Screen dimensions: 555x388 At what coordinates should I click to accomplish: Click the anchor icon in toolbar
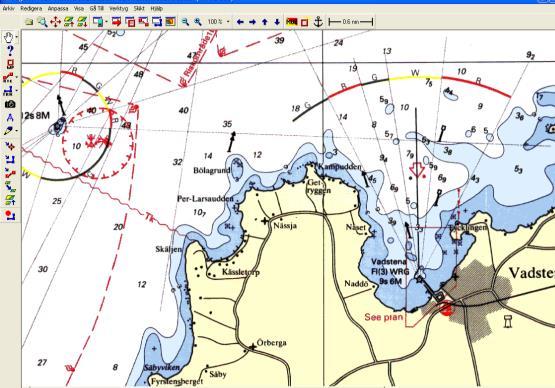319,22
